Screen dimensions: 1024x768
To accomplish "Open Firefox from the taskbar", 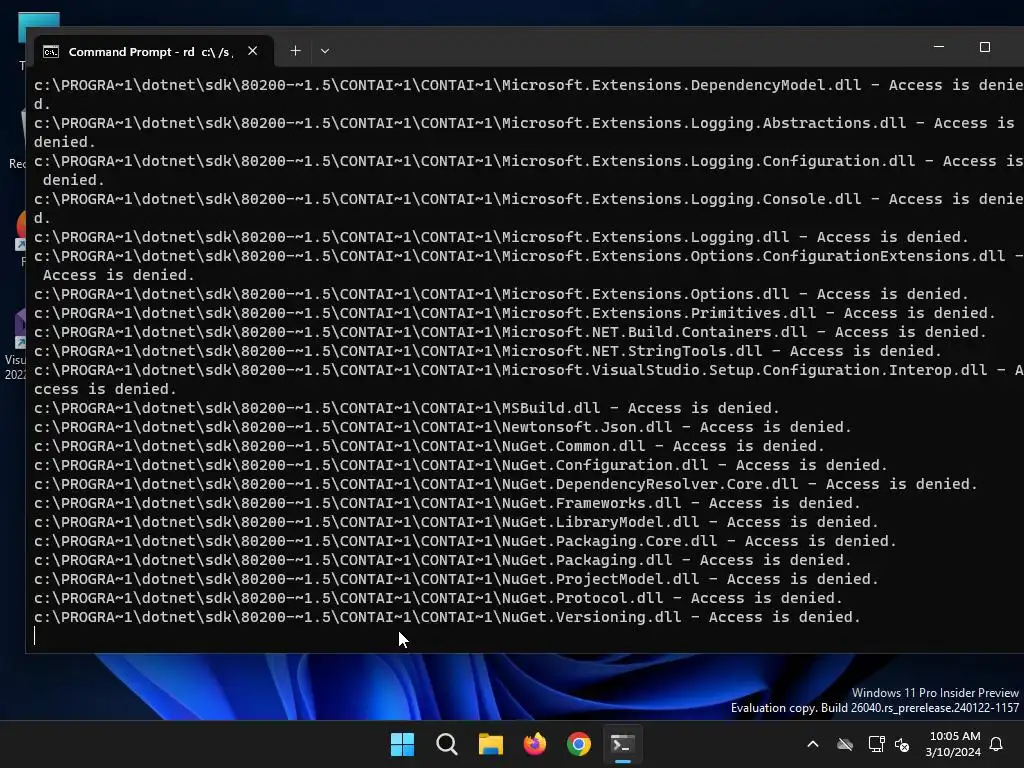I will [535, 744].
